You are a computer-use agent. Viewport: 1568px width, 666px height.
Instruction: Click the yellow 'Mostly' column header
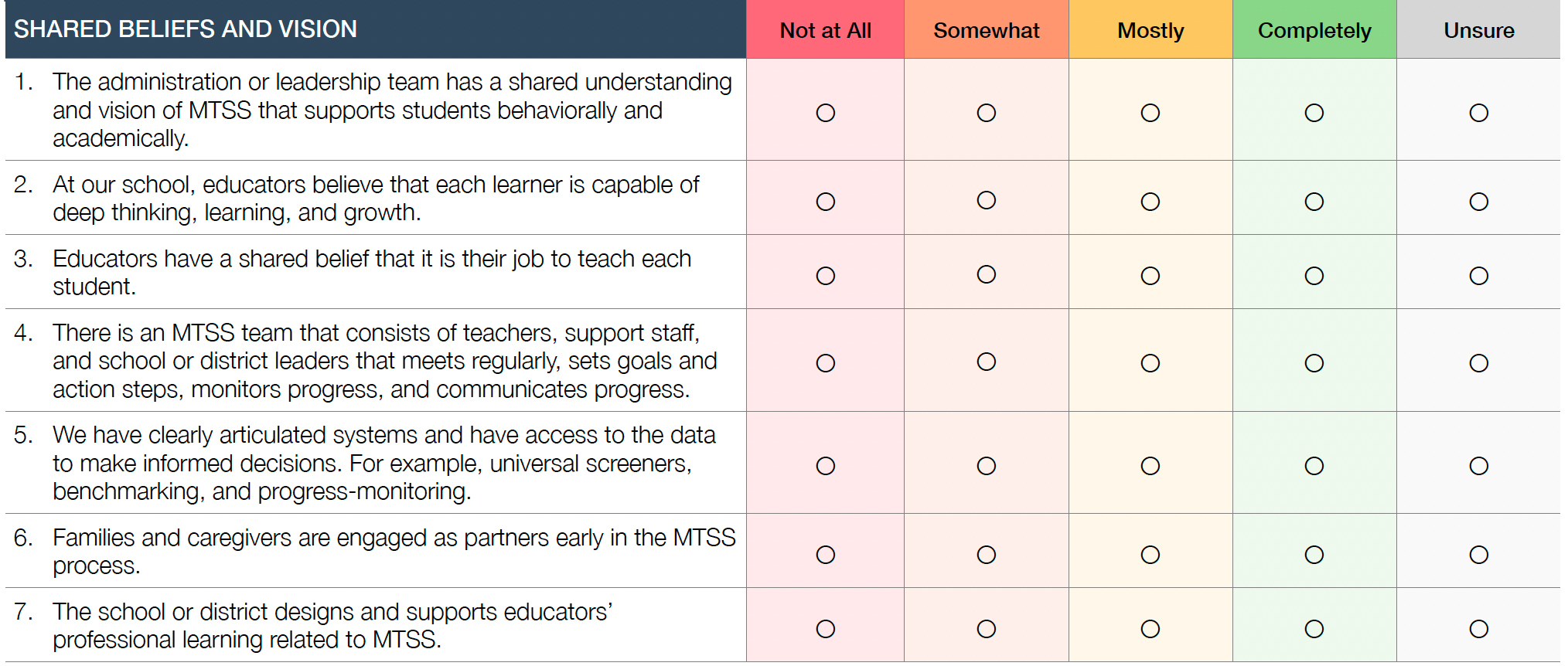point(1150,30)
